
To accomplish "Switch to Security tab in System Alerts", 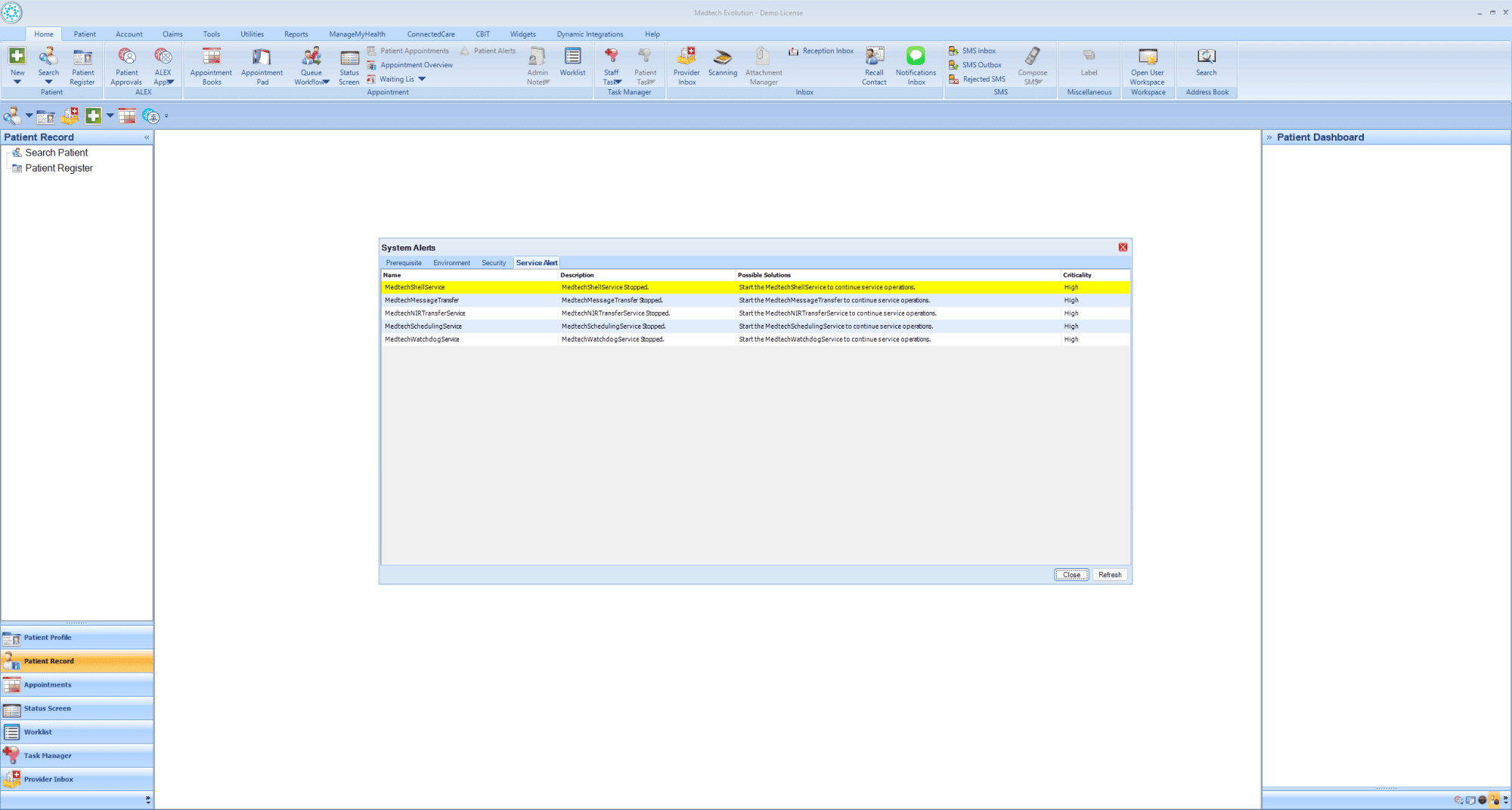I will click(x=494, y=263).
